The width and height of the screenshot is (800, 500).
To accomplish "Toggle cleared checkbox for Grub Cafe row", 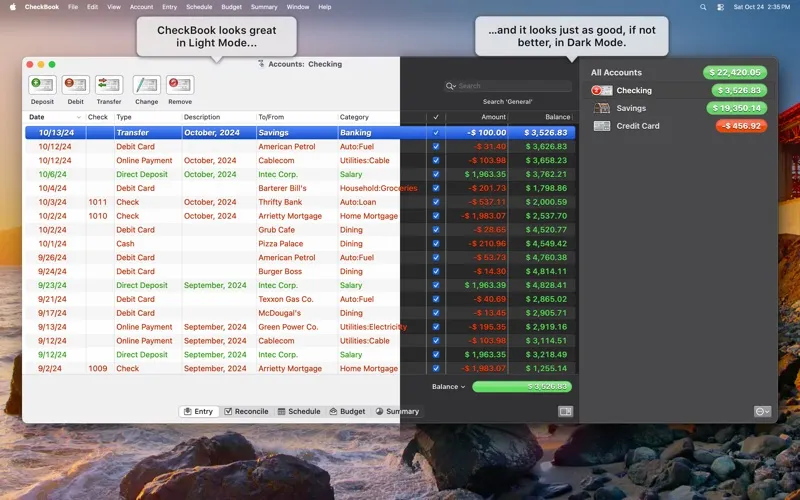I will point(436,230).
